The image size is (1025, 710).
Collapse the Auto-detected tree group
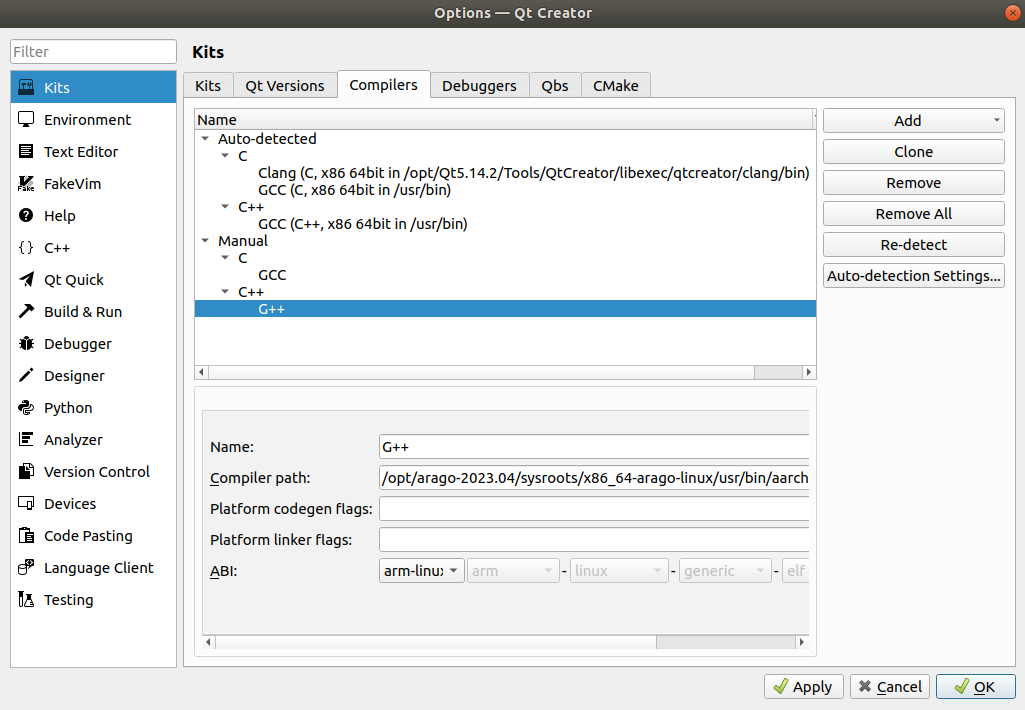point(206,139)
